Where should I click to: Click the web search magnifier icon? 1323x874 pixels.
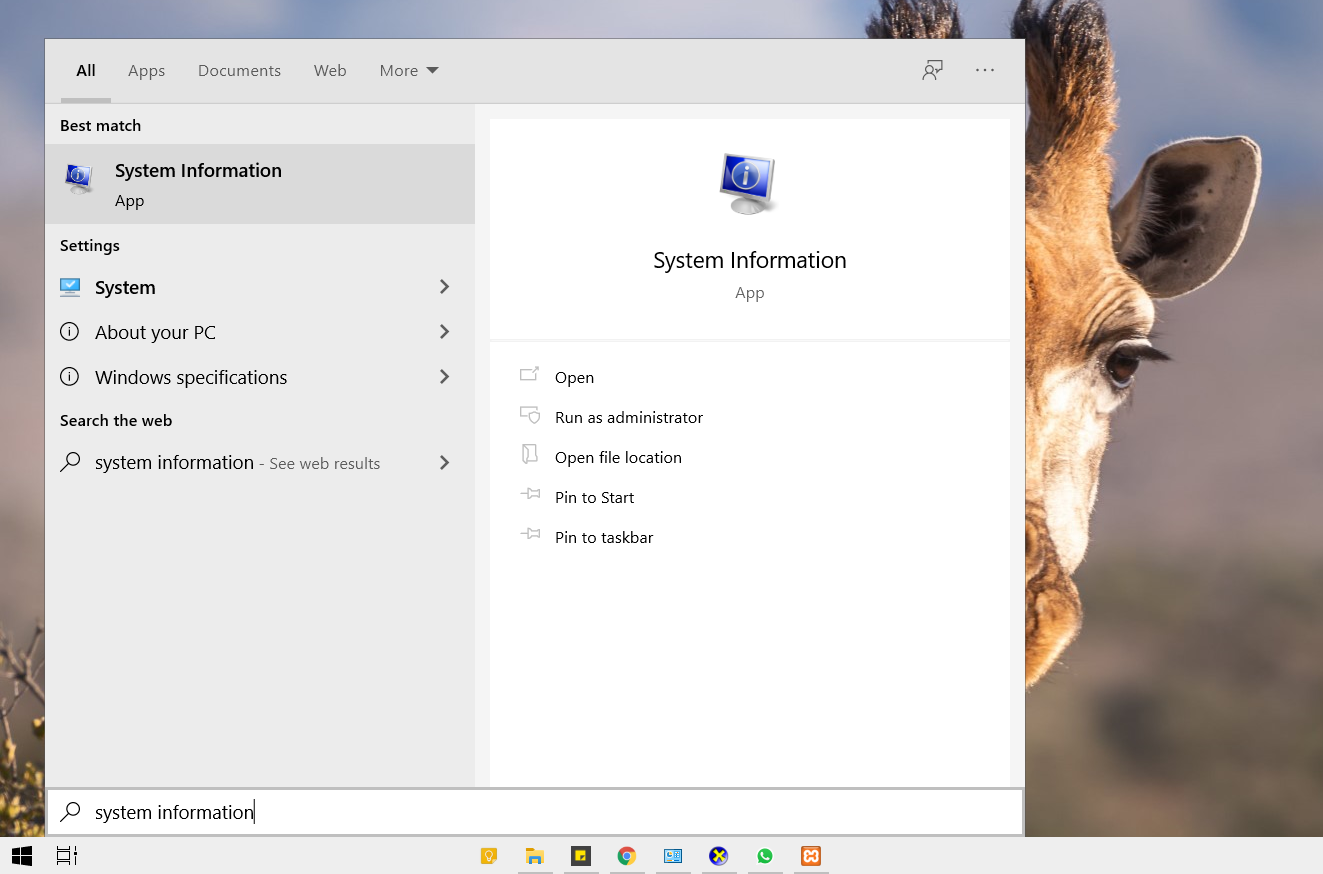pyautogui.click(x=70, y=462)
